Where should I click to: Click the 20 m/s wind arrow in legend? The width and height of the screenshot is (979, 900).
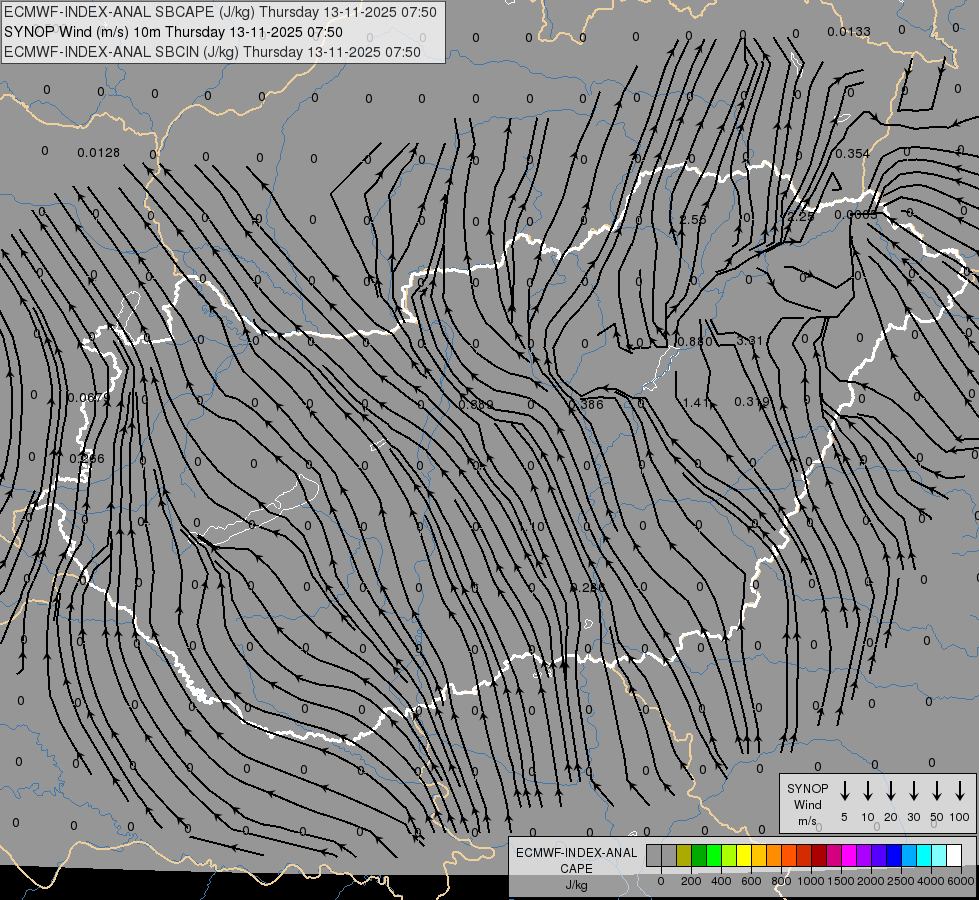pyautogui.click(x=890, y=791)
